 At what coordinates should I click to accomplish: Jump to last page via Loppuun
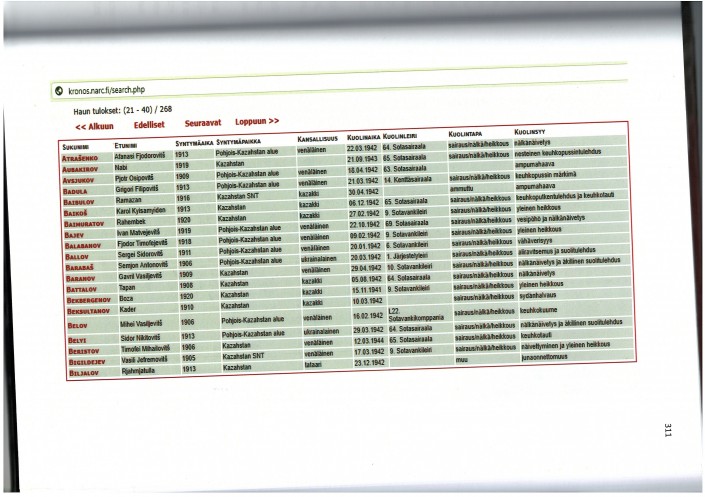257,122
